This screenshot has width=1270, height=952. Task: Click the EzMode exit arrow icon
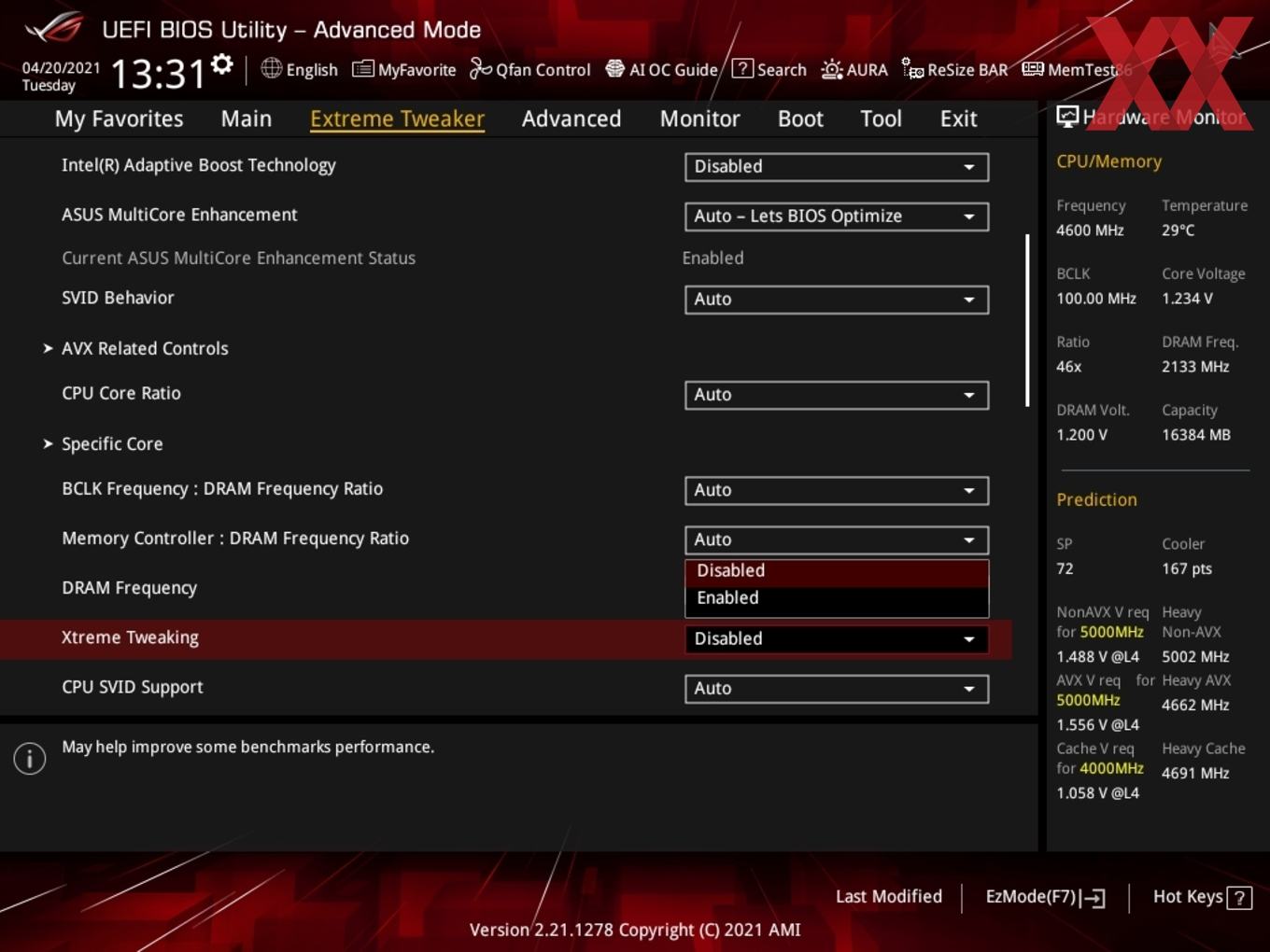click(x=1094, y=899)
